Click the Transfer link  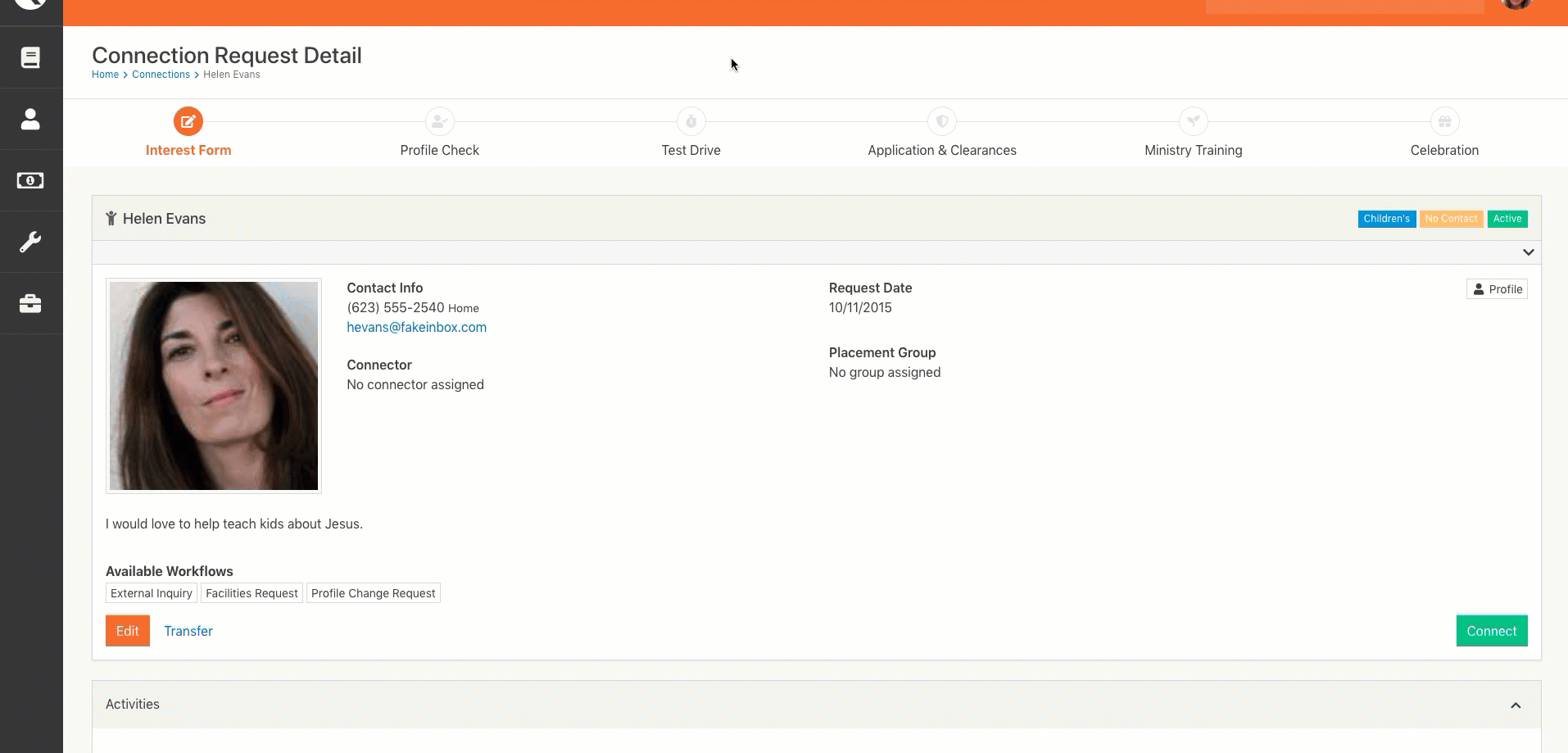(x=188, y=631)
